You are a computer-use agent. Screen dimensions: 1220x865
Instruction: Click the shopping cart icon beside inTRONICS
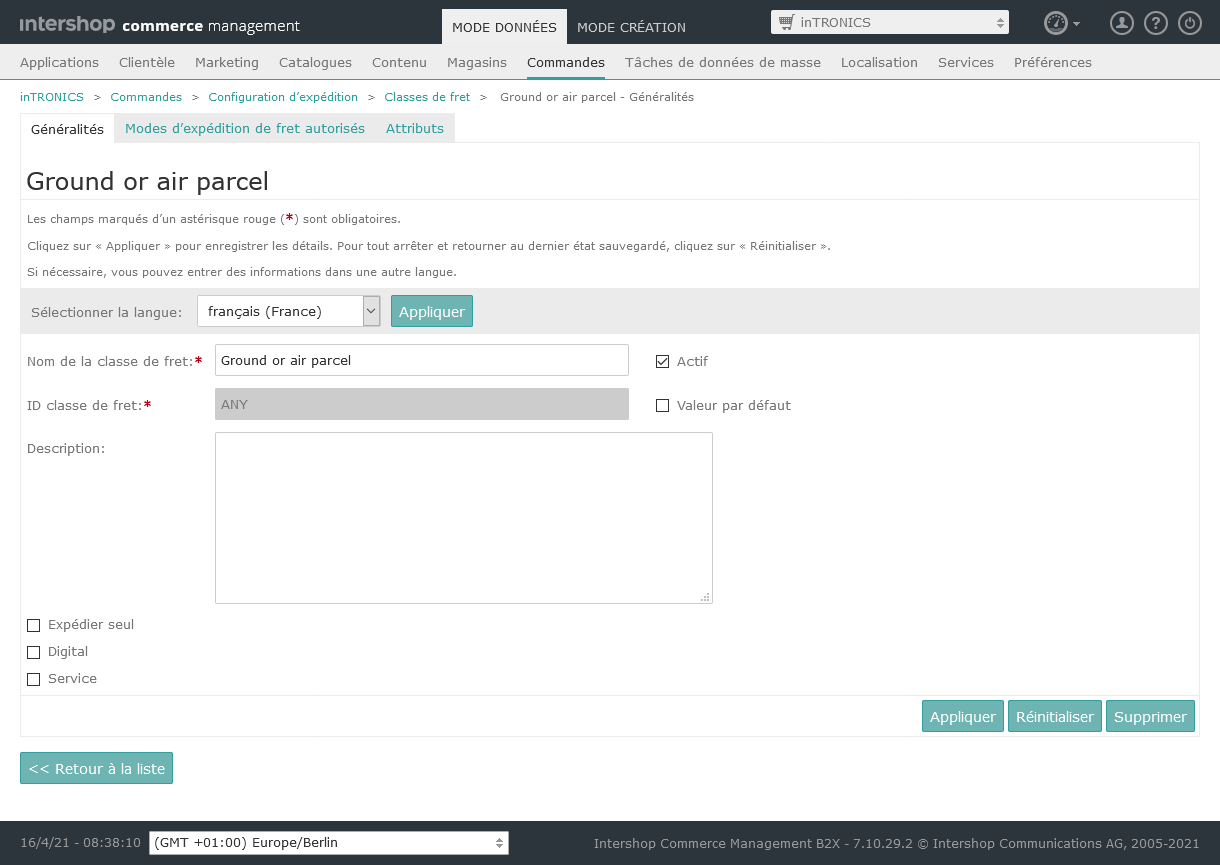pos(787,22)
